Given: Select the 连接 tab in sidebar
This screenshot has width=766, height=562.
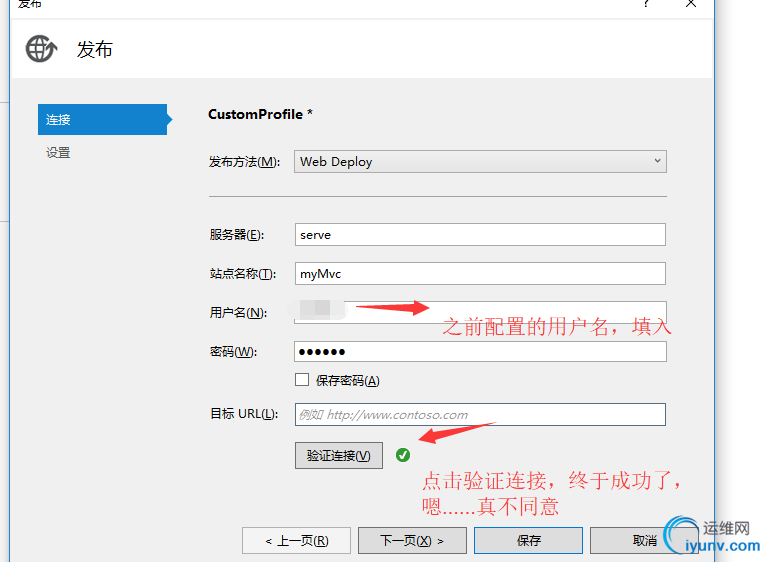Looking at the screenshot, I should coord(103,119).
